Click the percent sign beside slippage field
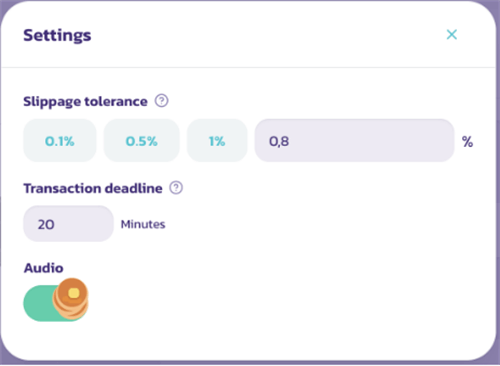 pos(467,142)
